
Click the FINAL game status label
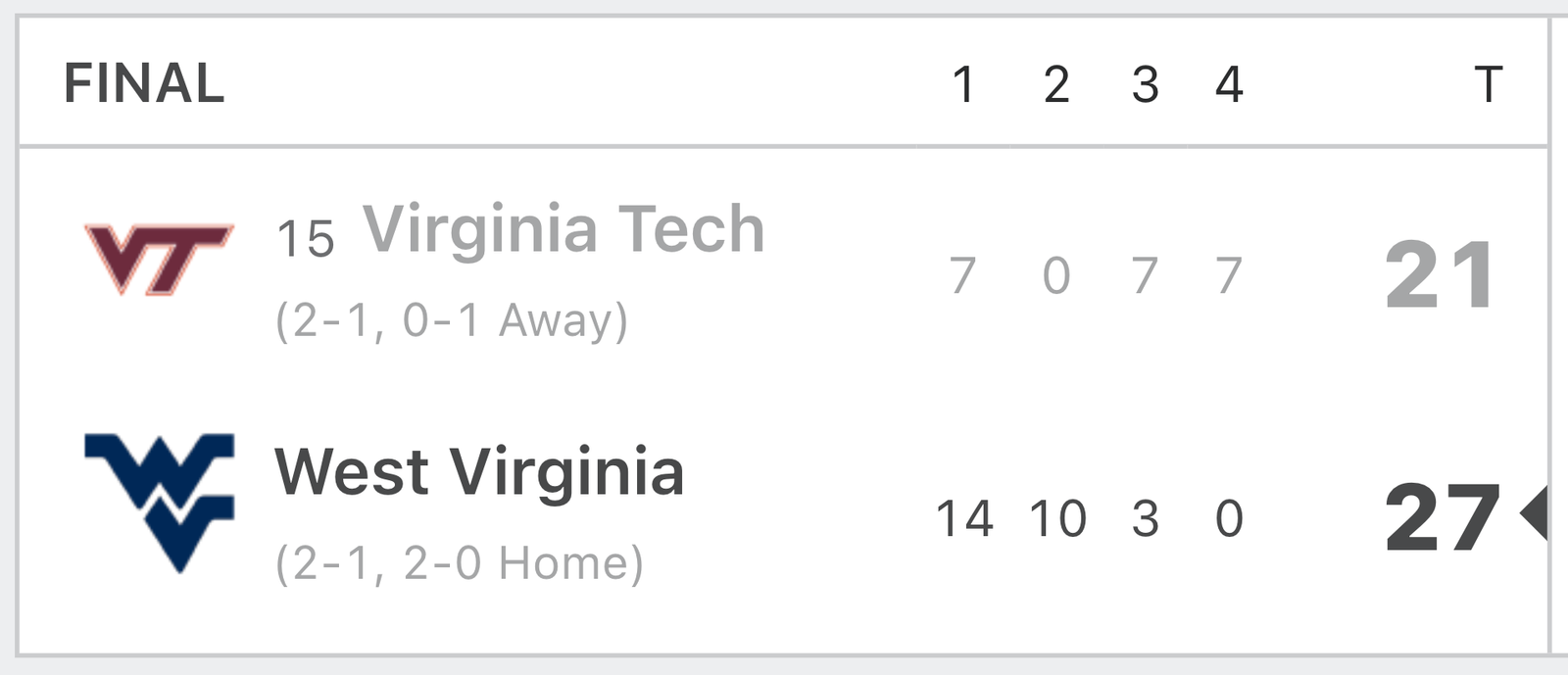(144, 83)
